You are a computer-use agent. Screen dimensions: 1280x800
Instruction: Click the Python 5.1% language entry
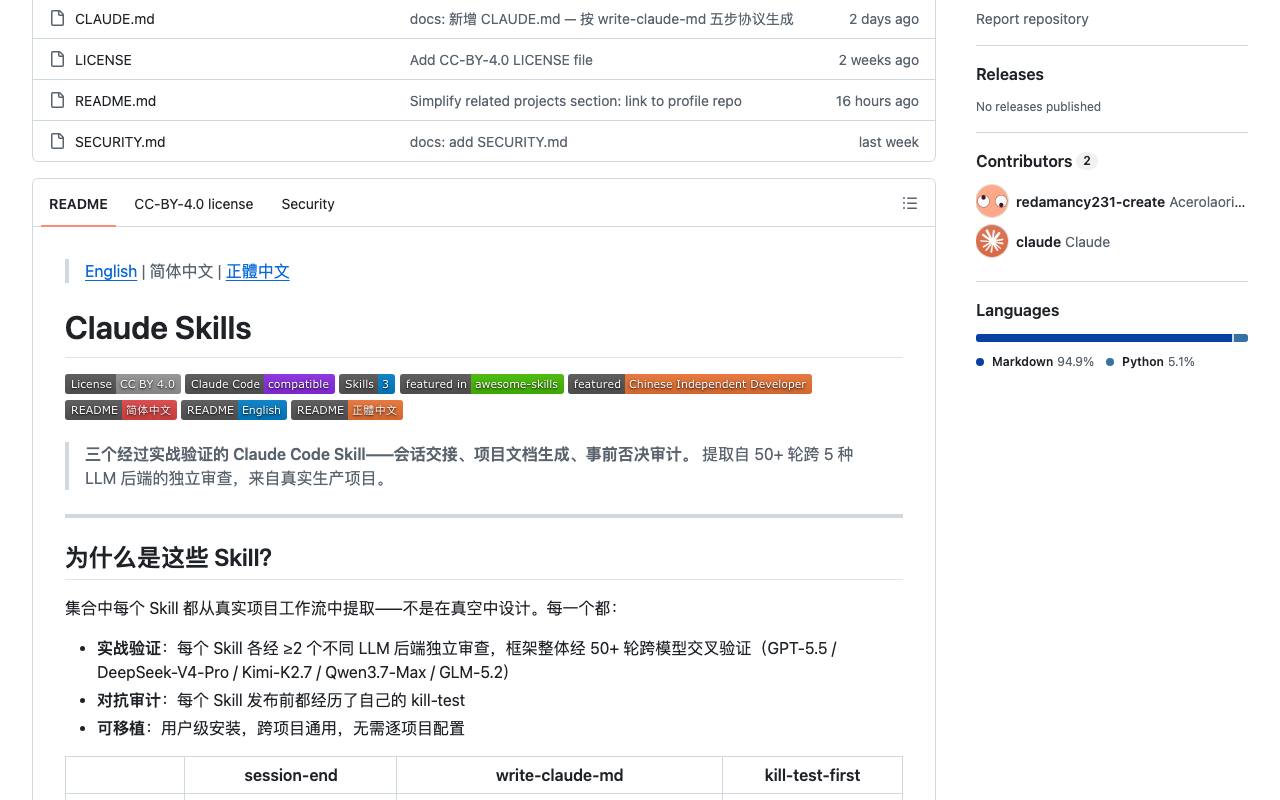pos(1150,362)
